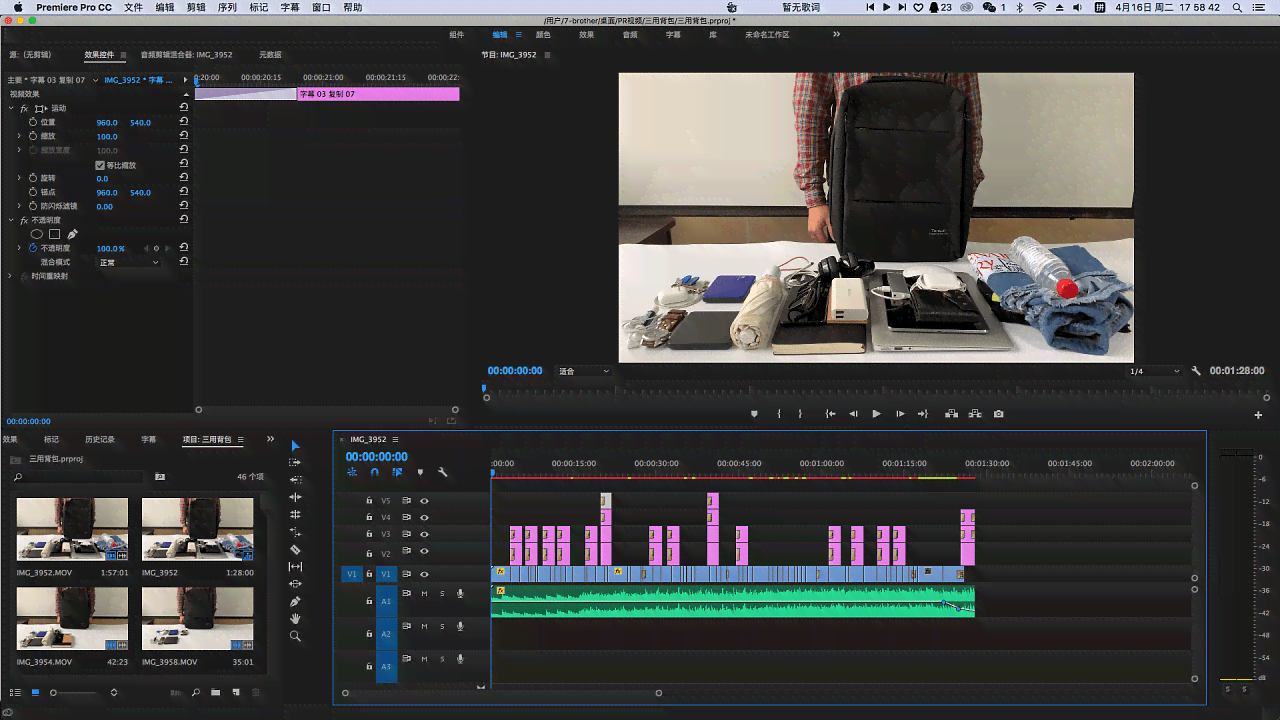Select the Pen tool in tools panel
Image resolution: width=1280 pixels, height=720 pixels.
[295, 601]
